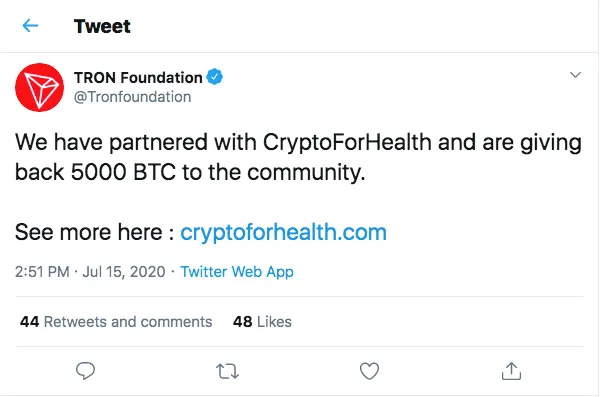Go back using the arrow icon

pyautogui.click(x=30, y=26)
